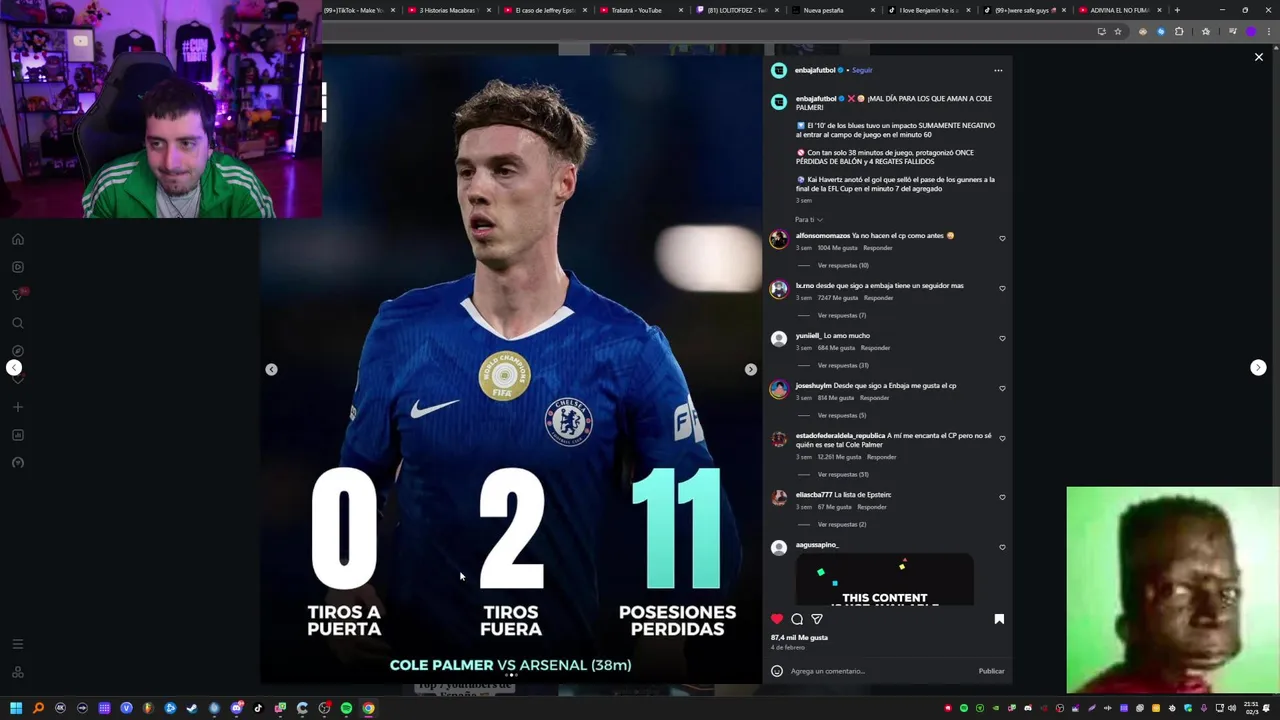
Task: Click the comment bubble icon
Action: [x=797, y=619]
